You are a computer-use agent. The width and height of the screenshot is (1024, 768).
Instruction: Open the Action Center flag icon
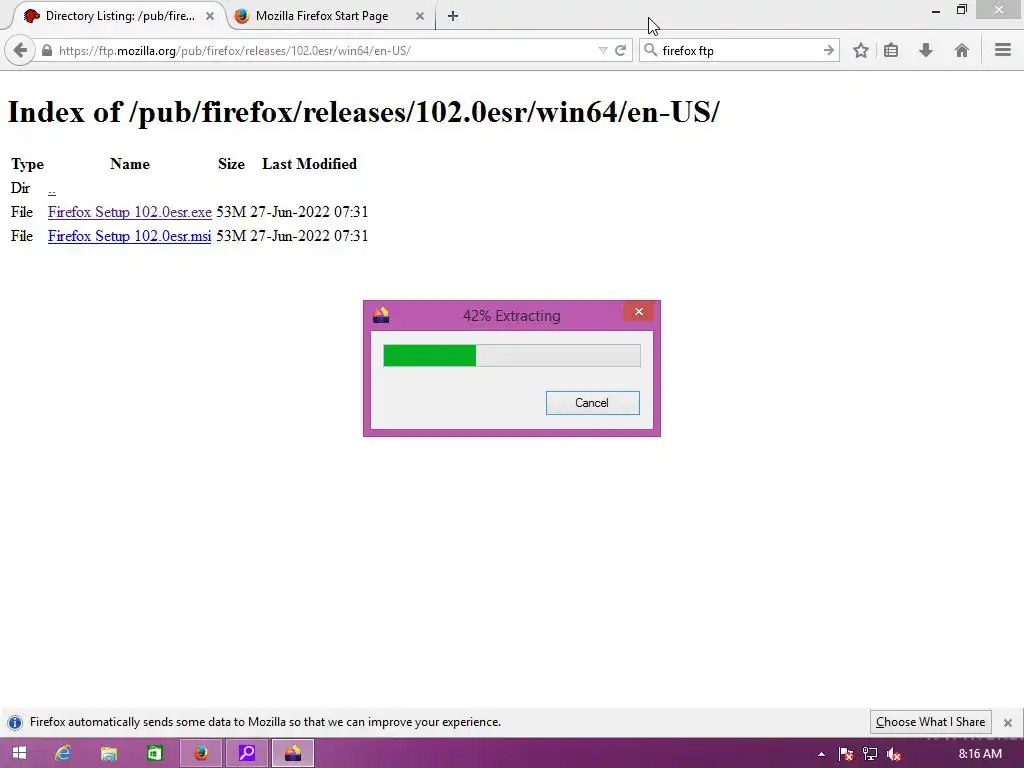(846, 754)
